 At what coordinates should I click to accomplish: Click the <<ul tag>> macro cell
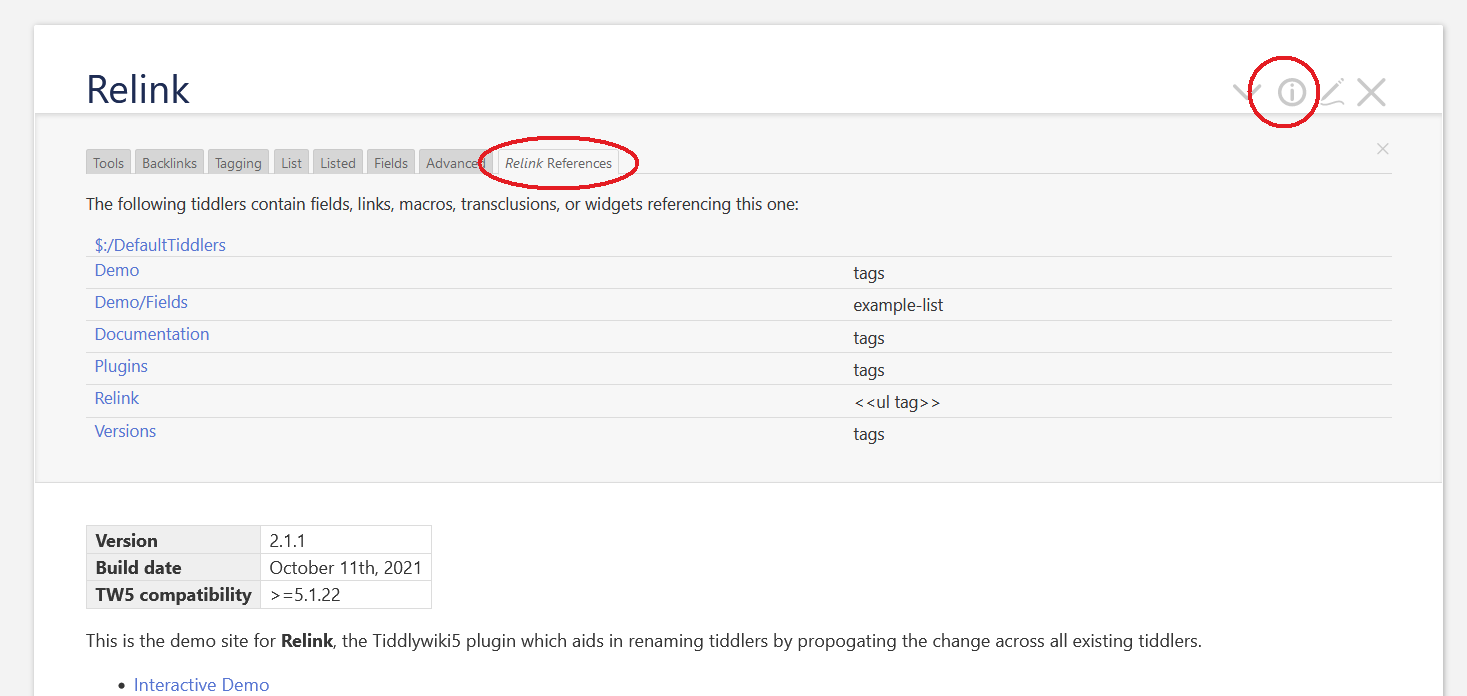897,402
